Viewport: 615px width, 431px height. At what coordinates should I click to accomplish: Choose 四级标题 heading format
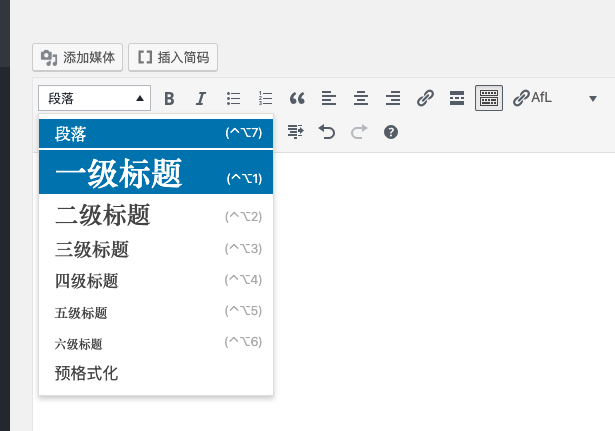pyautogui.click(x=156, y=280)
